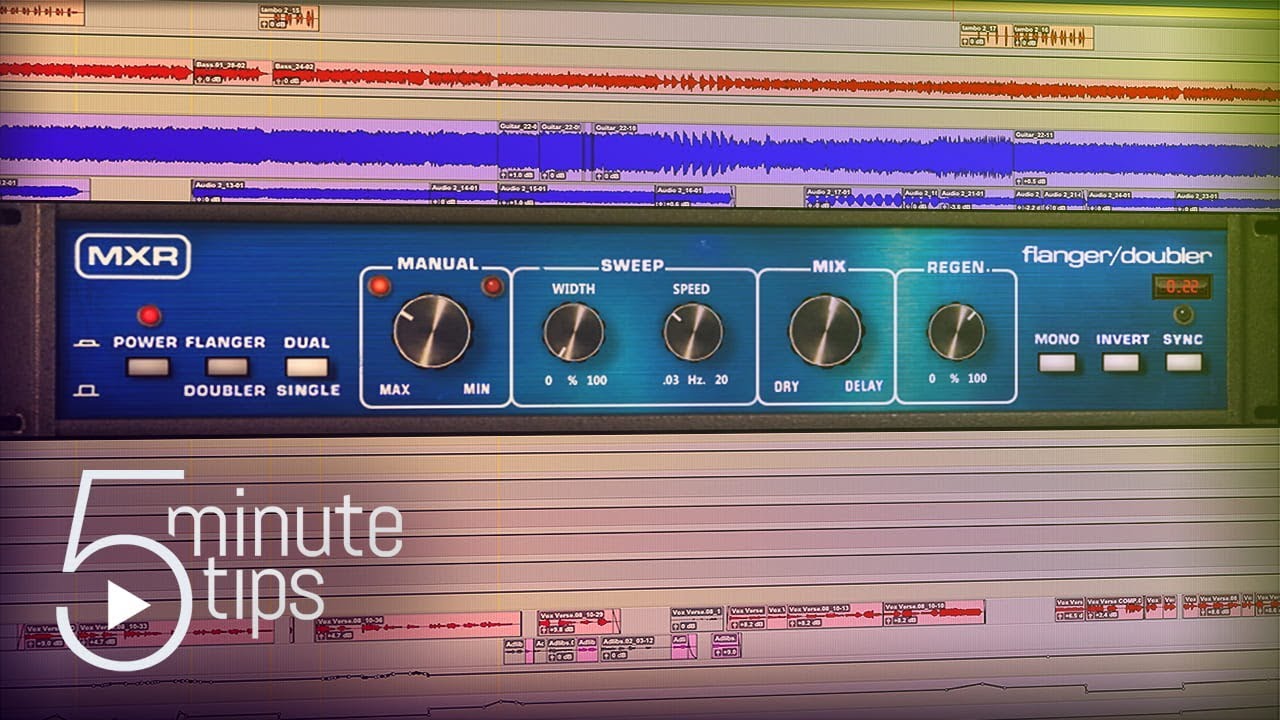This screenshot has height=720, width=1280.
Task: Select the Adlibs.03_03-12 clip
Action: point(635,648)
